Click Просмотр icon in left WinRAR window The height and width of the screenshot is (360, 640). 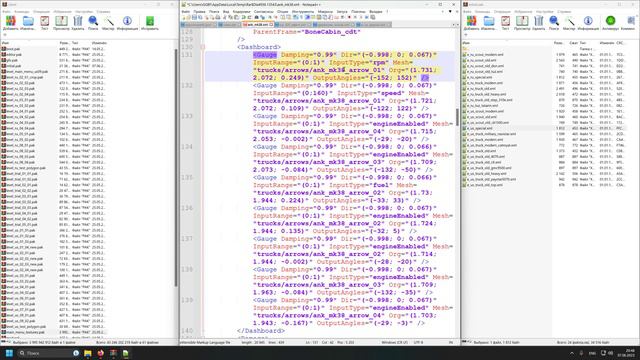click(61, 23)
